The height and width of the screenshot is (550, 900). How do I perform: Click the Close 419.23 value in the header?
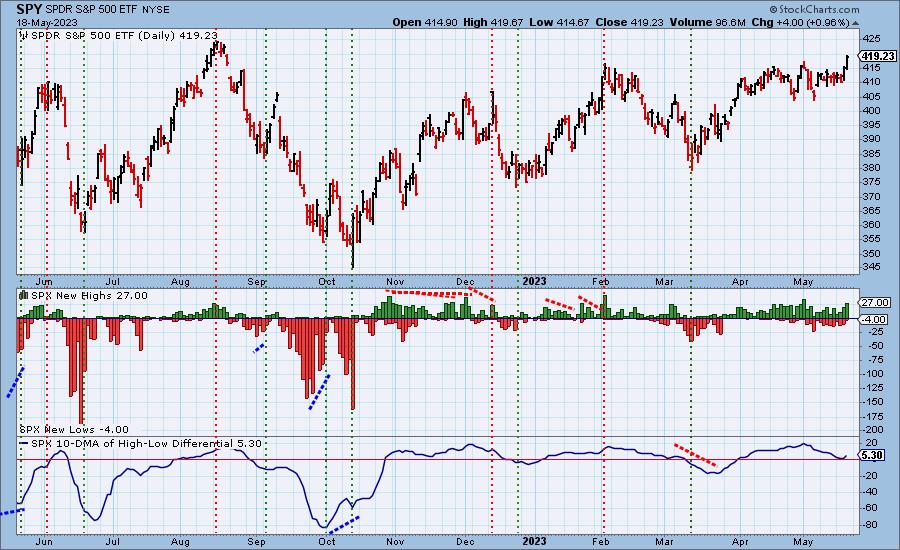630,22
